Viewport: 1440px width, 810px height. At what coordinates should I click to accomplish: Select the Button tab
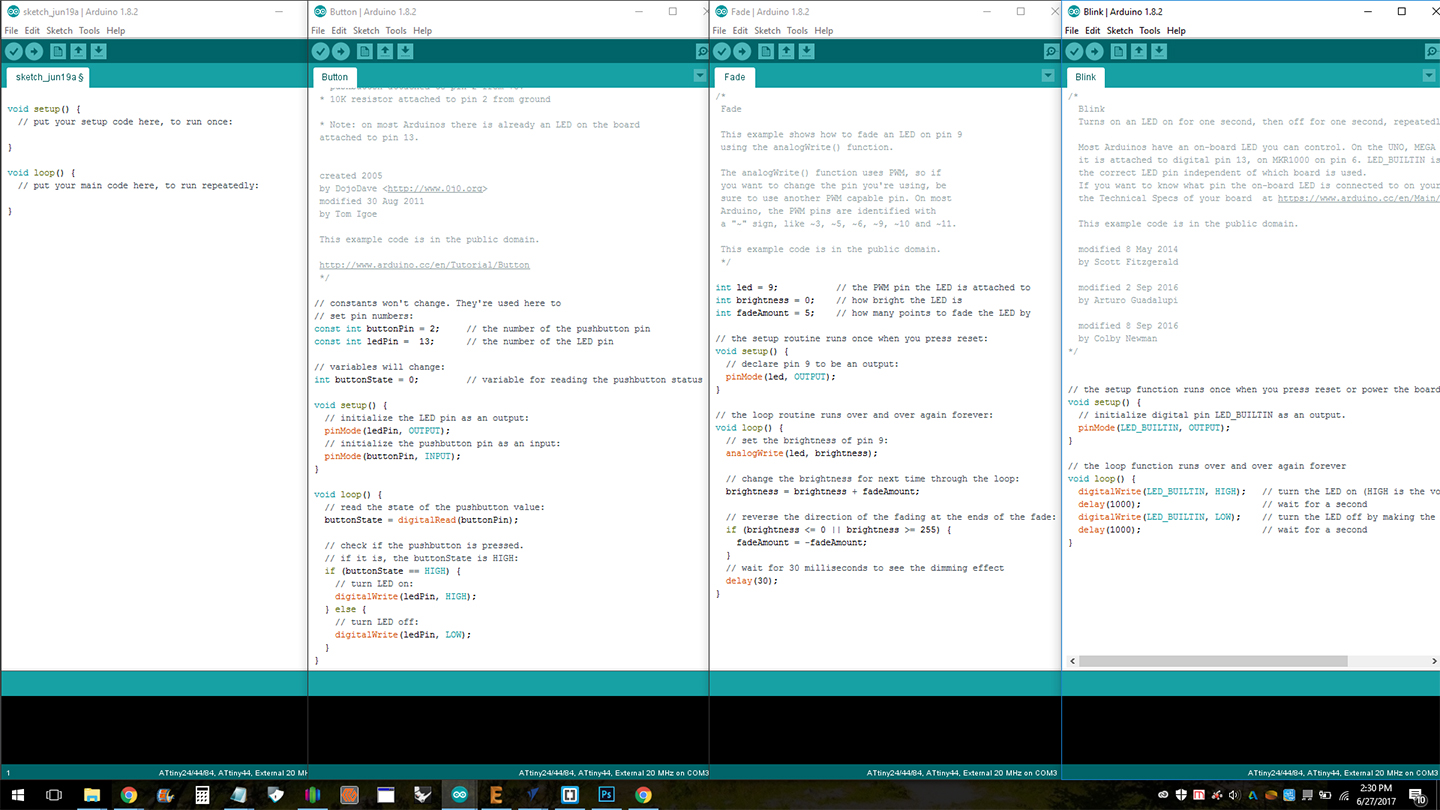(335, 77)
